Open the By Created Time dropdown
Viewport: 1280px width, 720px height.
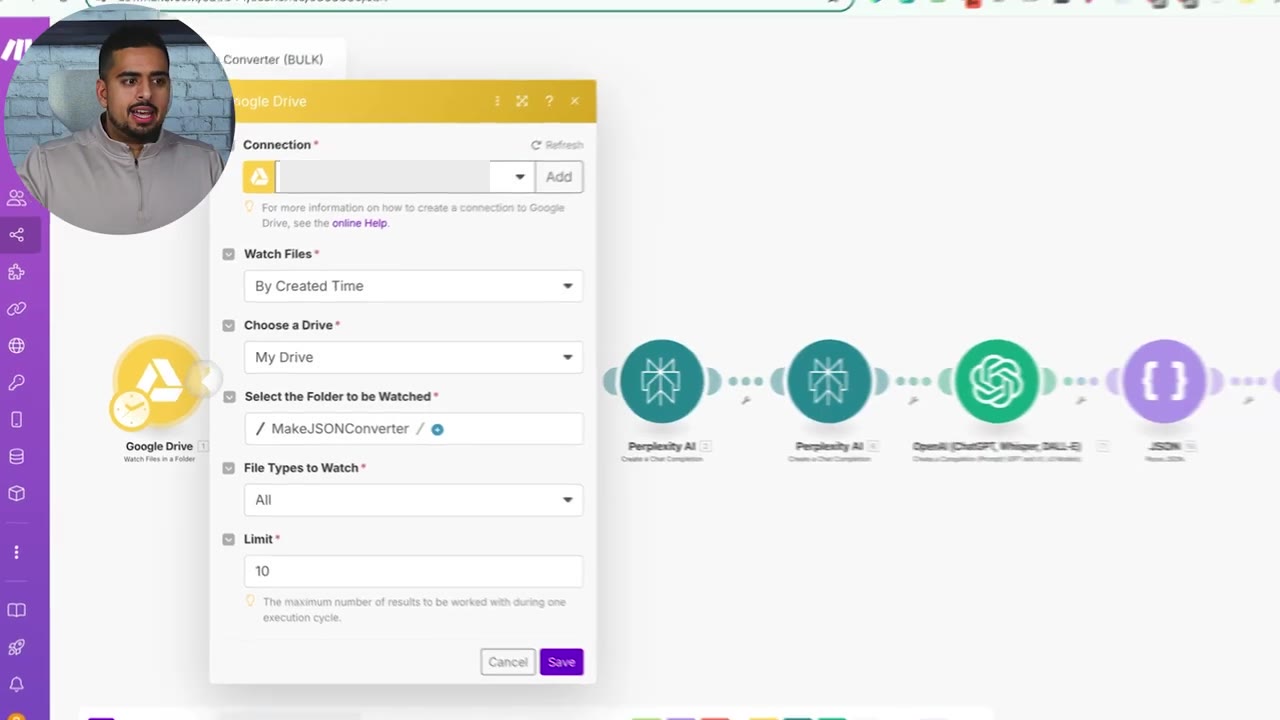[x=413, y=286]
